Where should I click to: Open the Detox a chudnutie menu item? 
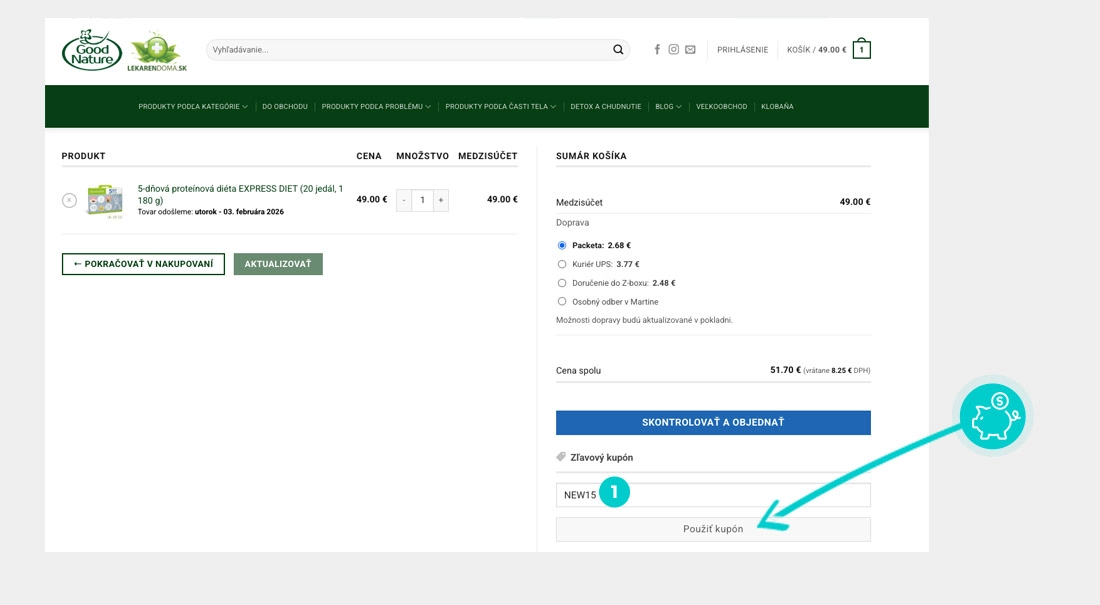click(605, 107)
